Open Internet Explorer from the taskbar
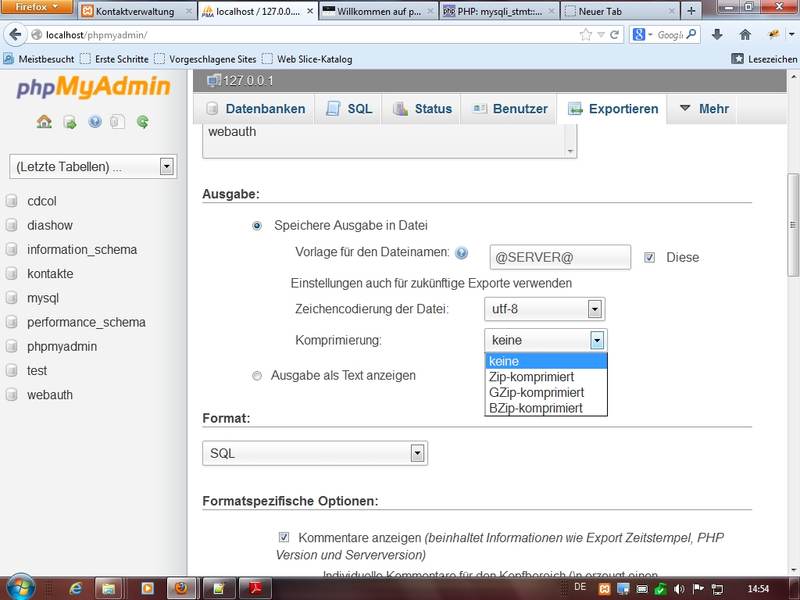This screenshot has height=600, width=800. (75, 587)
